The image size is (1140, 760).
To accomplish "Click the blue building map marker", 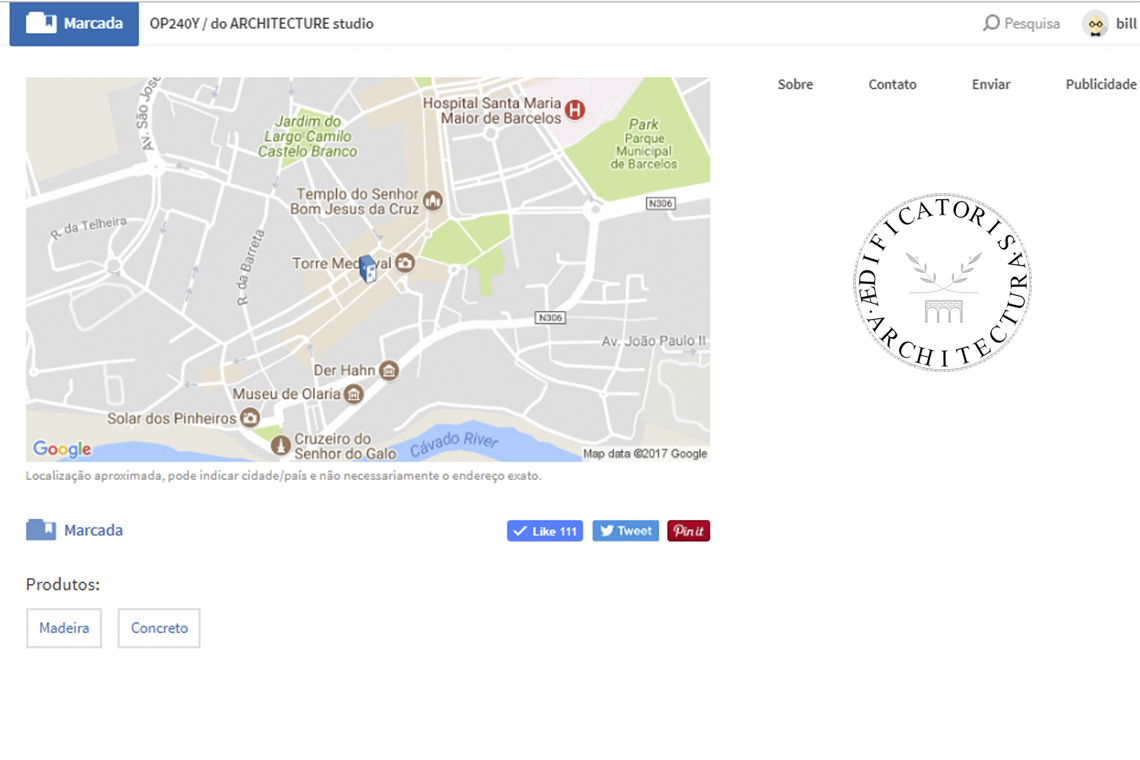I will point(367,268).
